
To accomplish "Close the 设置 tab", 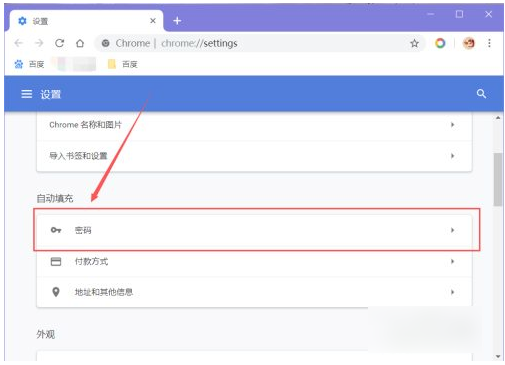I will [x=153, y=21].
